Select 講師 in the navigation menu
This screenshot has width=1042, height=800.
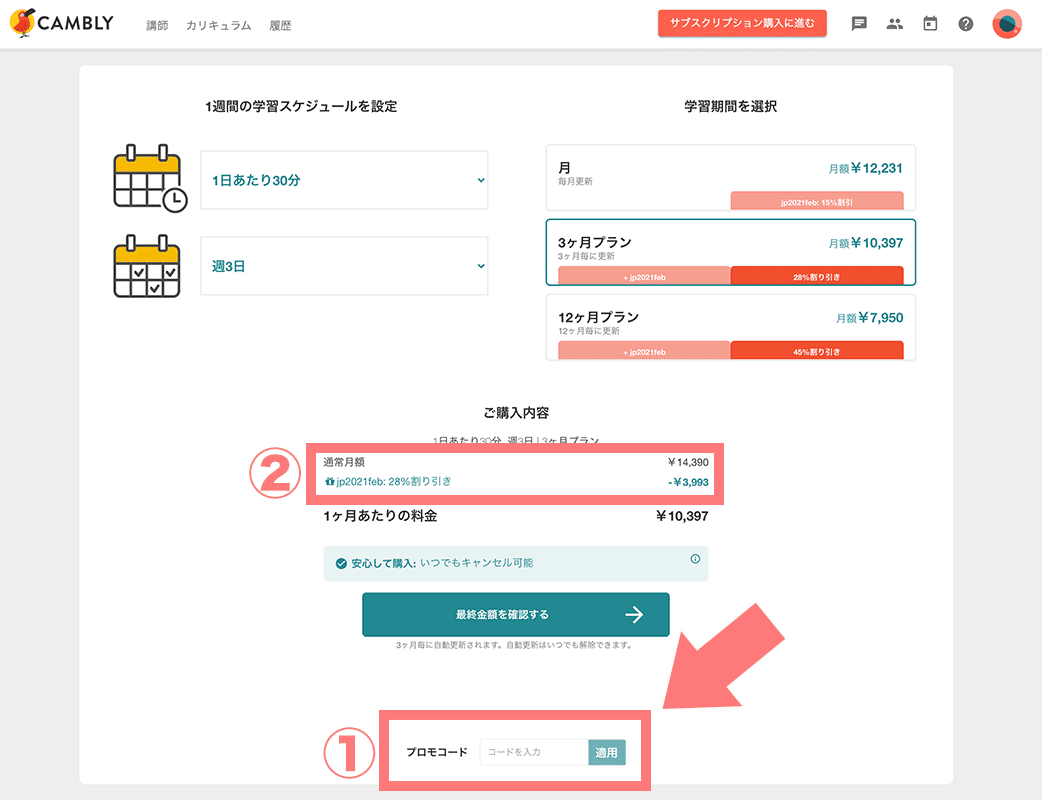coord(156,25)
